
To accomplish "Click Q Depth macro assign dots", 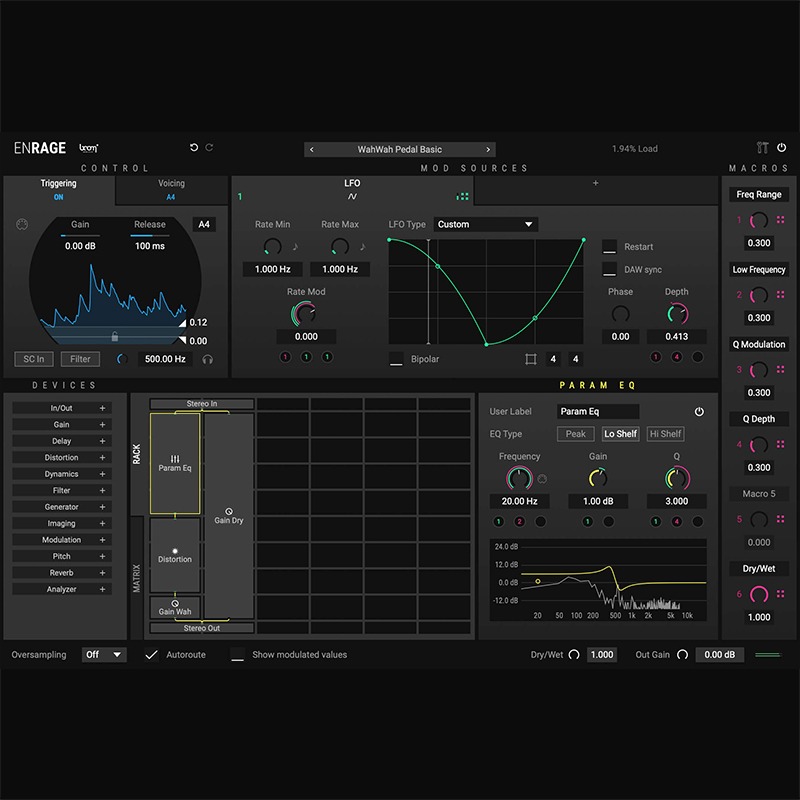I will click(780, 444).
